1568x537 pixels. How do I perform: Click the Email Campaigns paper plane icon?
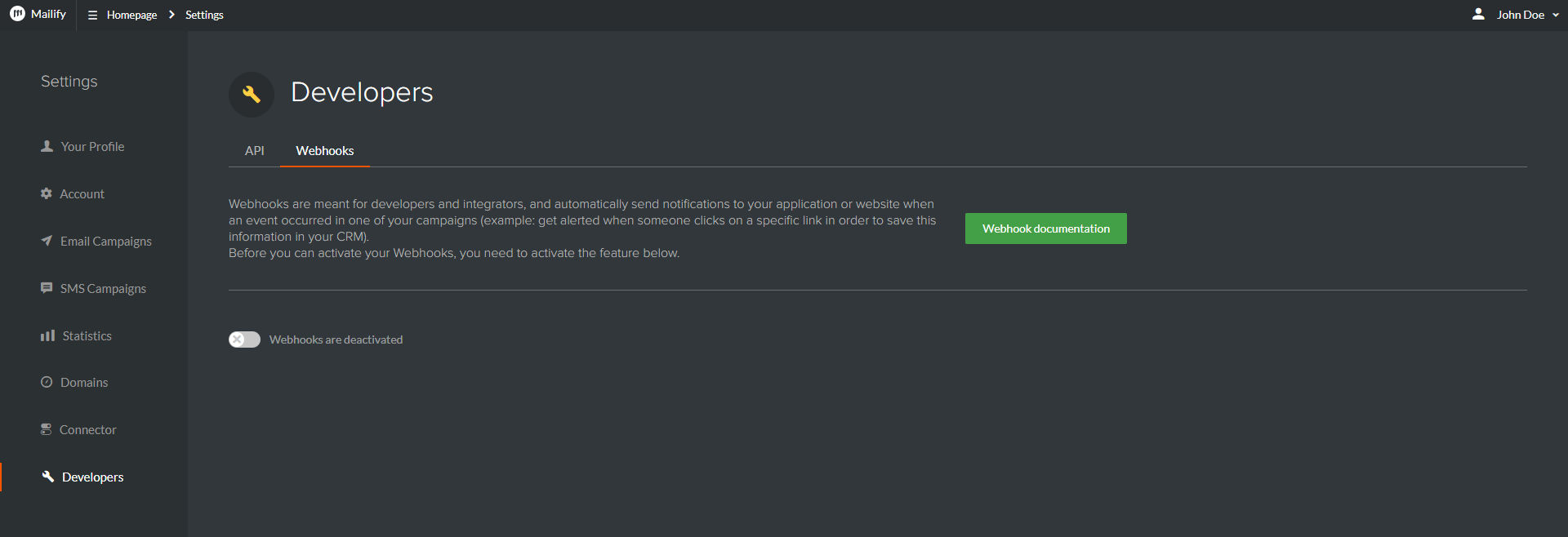click(47, 241)
